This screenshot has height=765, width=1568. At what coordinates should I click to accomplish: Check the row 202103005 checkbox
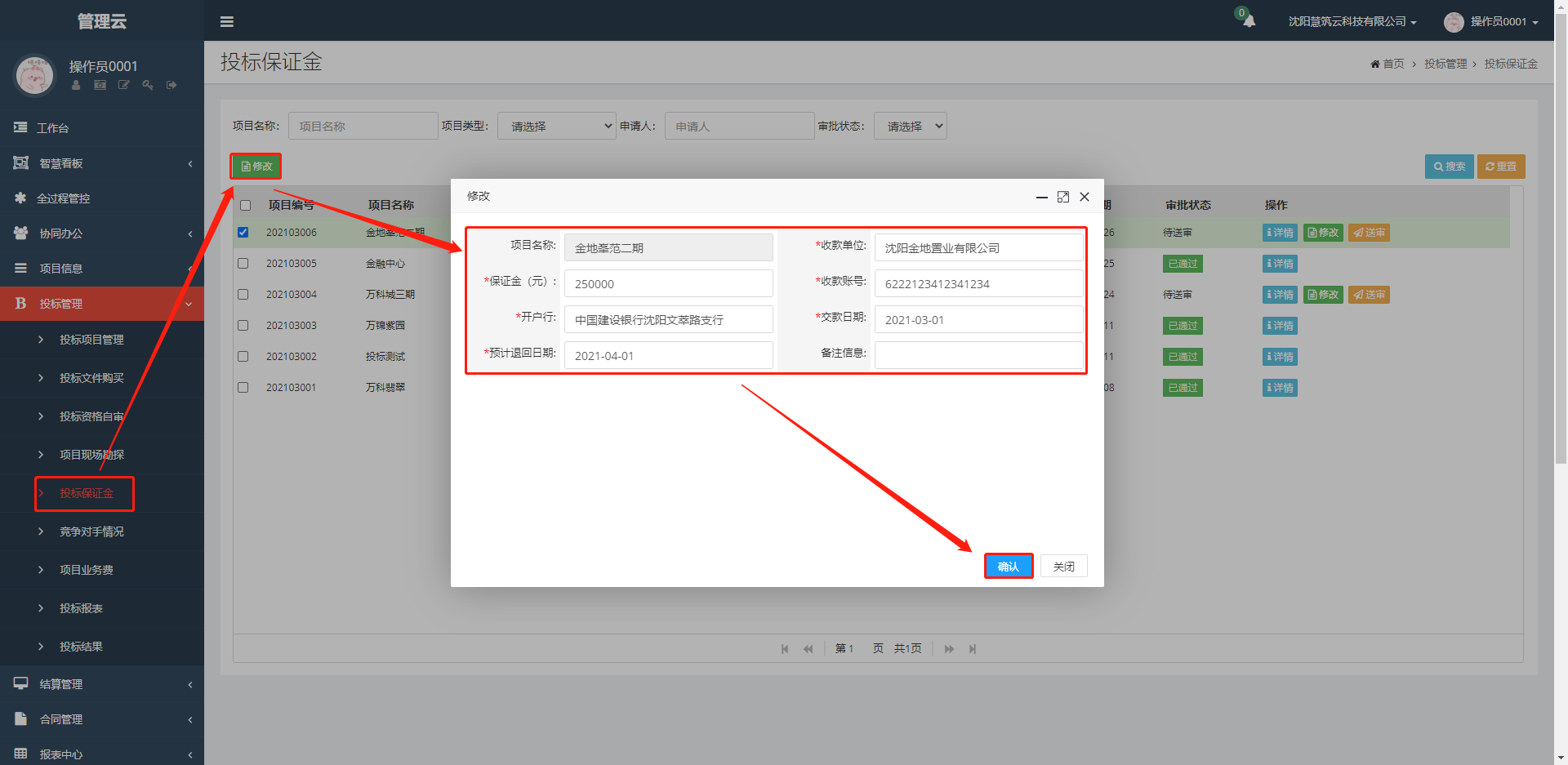[x=243, y=263]
